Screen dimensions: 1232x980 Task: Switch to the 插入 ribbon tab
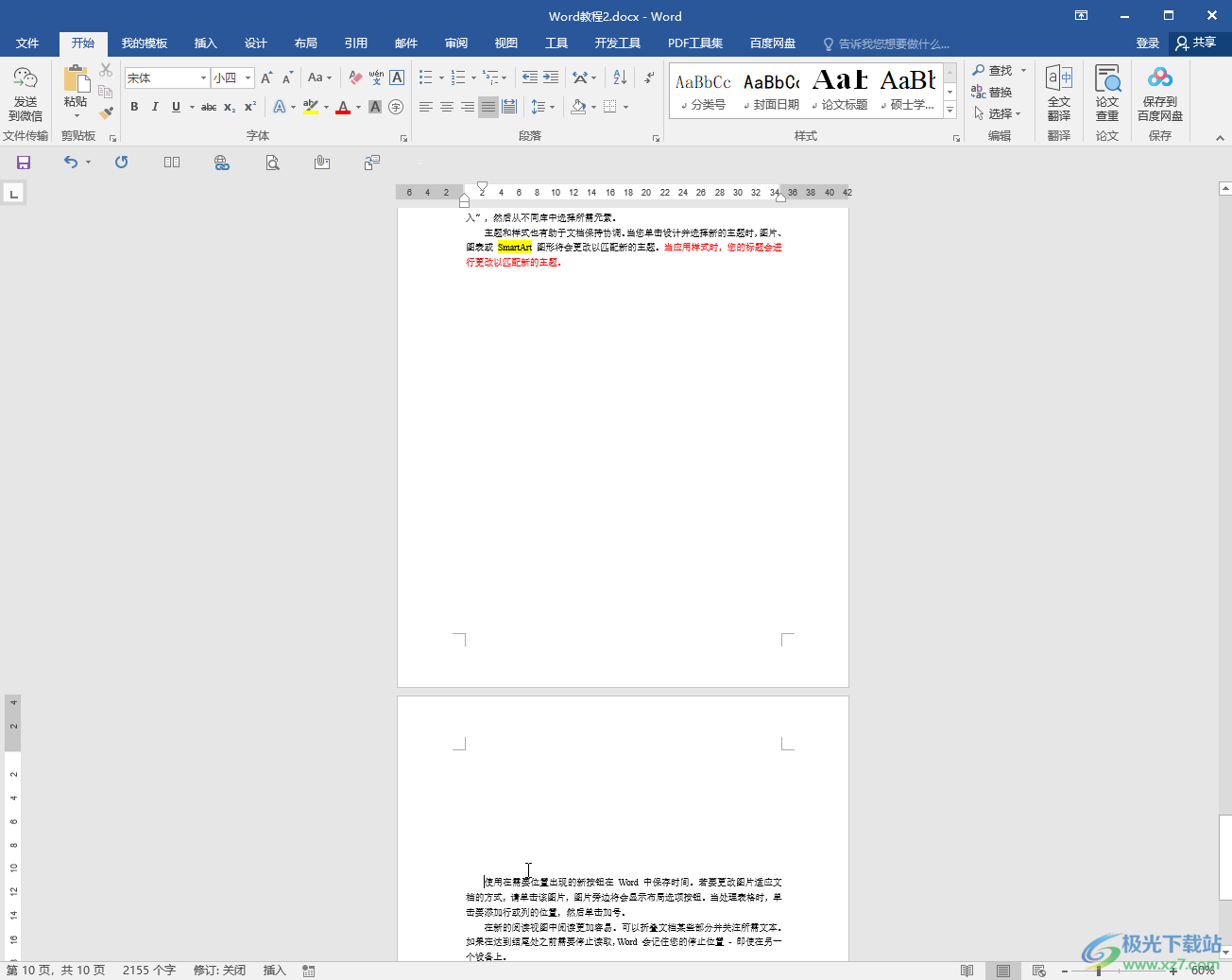pyautogui.click(x=205, y=43)
